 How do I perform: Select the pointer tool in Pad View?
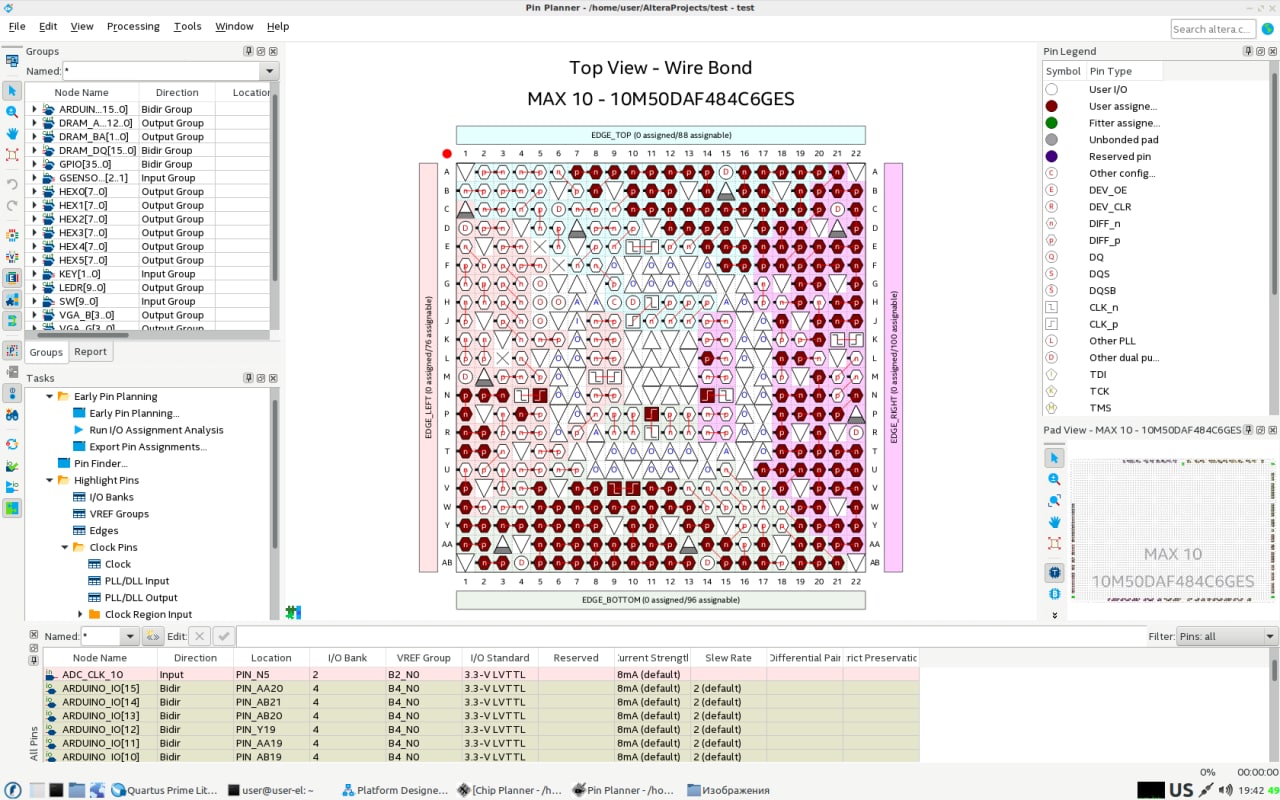pyautogui.click(x=1054, y=458)
